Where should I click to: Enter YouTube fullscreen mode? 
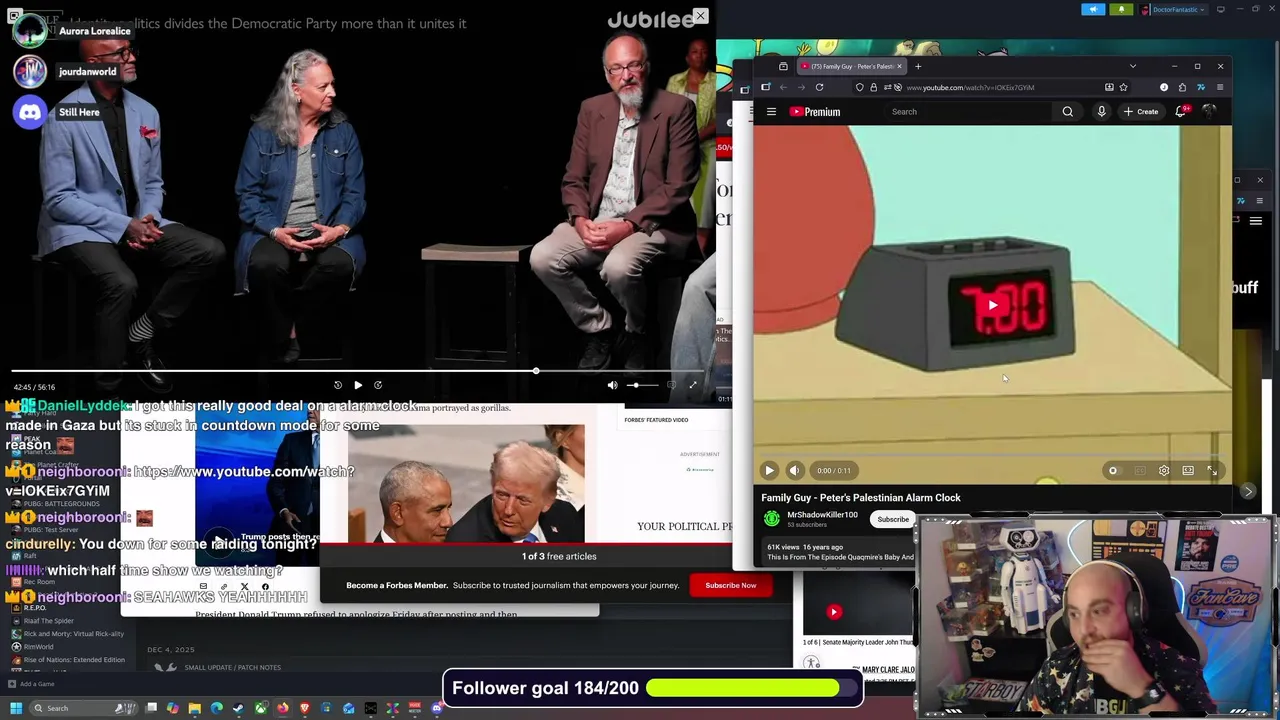1212,470
